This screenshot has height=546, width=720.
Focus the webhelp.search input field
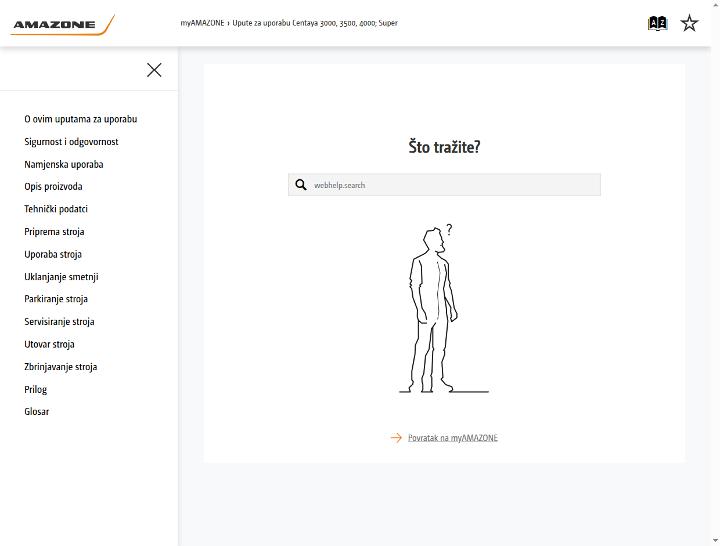tap(444, 185)
